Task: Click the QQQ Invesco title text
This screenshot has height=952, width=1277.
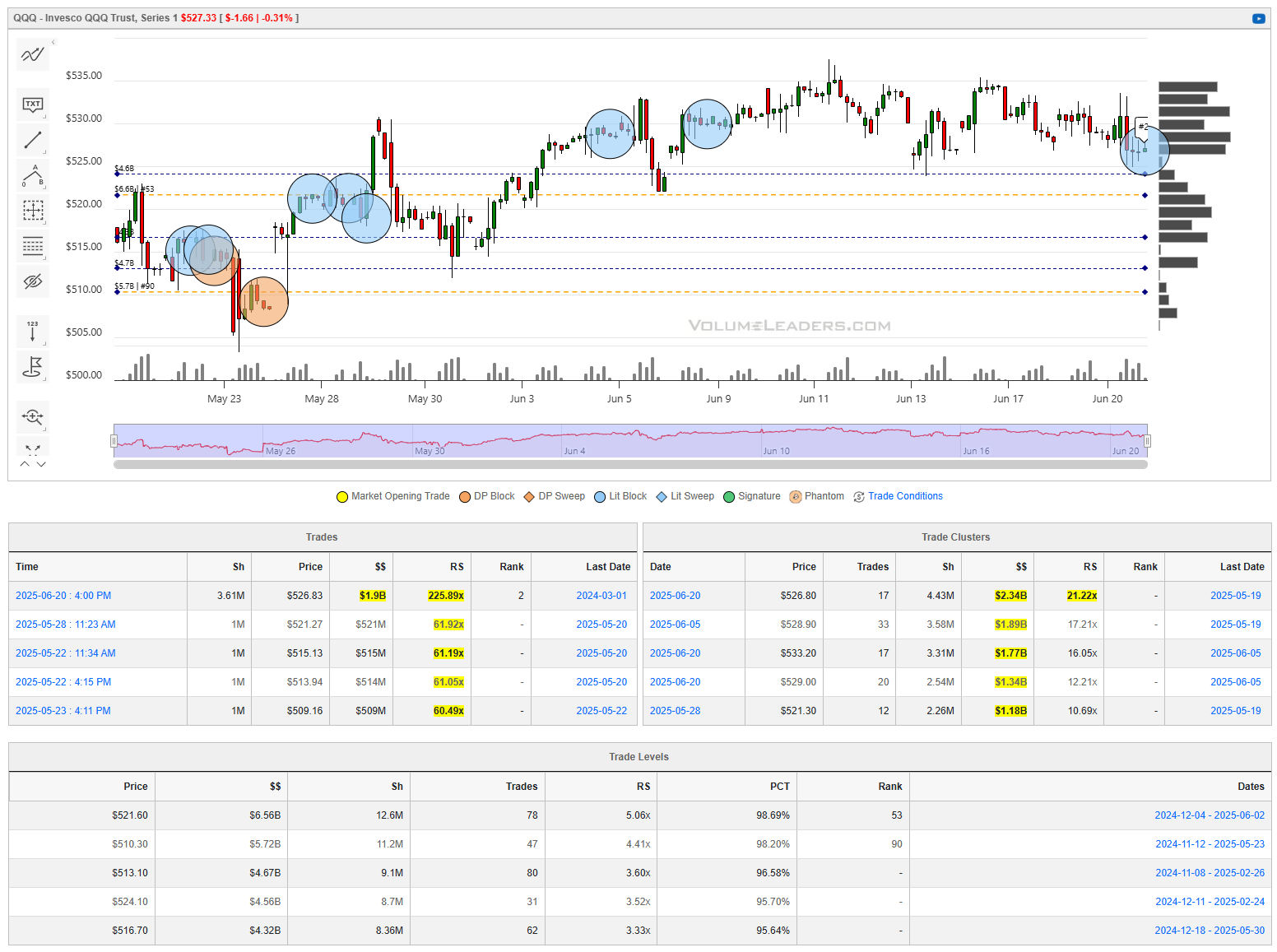Action: [x=95, y=18]
